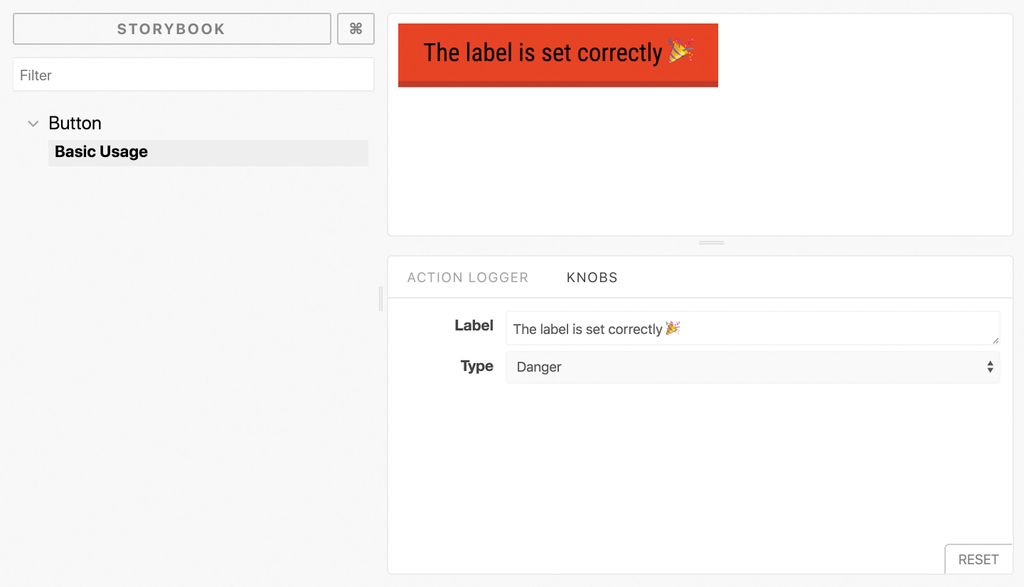Click the vertical sidebar resize handle
The width and height of the screenshot is (1024, 587).
tap(381, 297)
